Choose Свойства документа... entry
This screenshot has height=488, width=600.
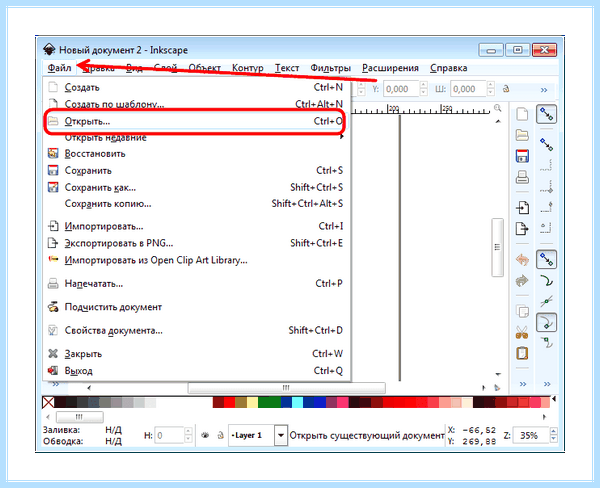(x=196, y=330)
